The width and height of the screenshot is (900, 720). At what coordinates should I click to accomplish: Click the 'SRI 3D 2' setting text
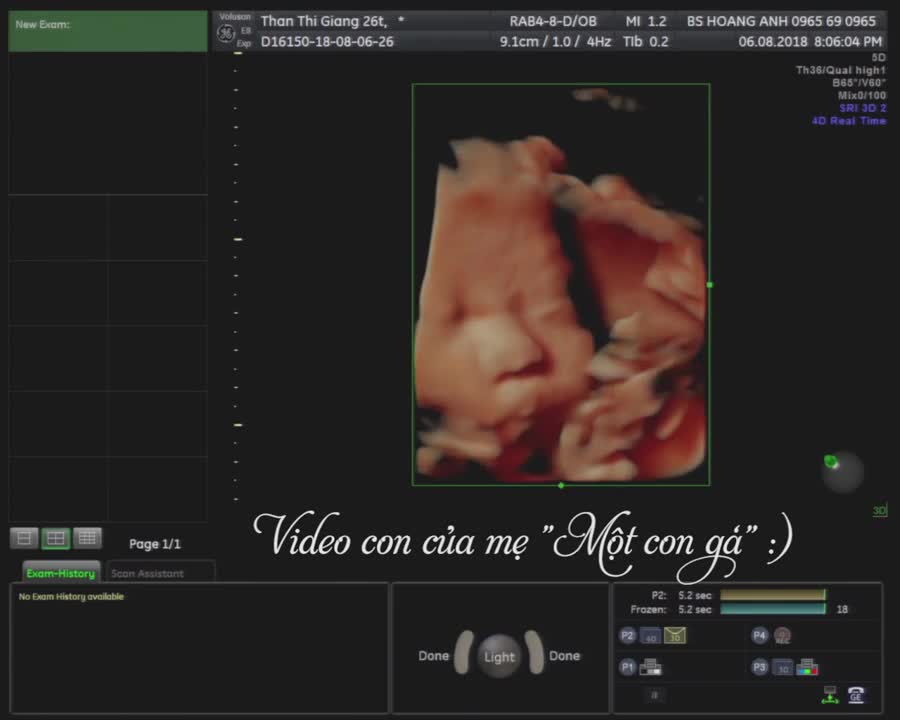(x=863, y=108)
